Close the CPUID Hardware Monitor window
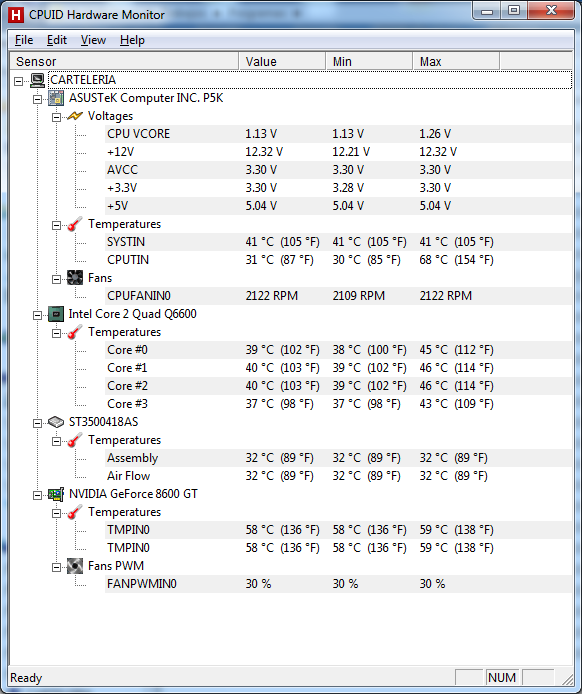The height and width of the screenshot is (694, 582). [551, 11]
